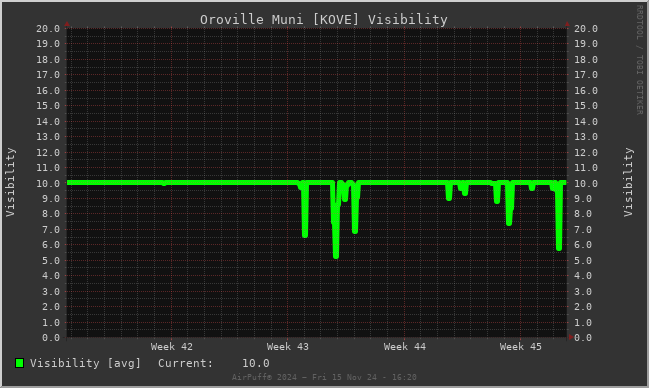Click the left vertical Visibility axis title
Viewport: 649px width, 388px height.
click(10, 182)
